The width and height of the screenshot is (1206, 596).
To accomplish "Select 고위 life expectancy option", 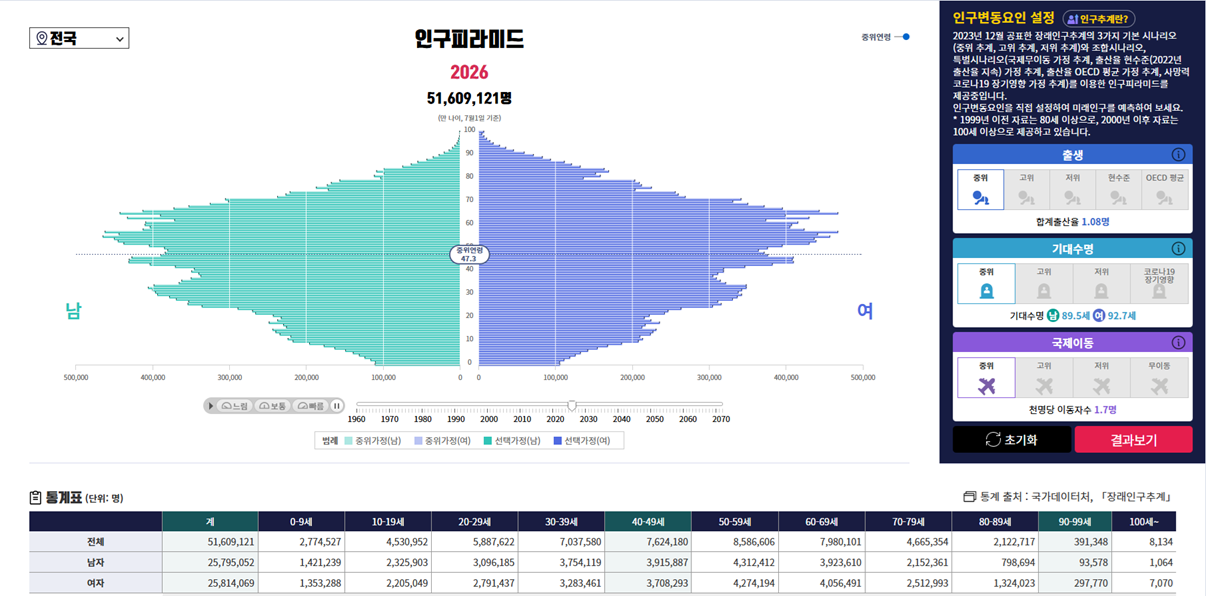I will (x=1044, y=283).
